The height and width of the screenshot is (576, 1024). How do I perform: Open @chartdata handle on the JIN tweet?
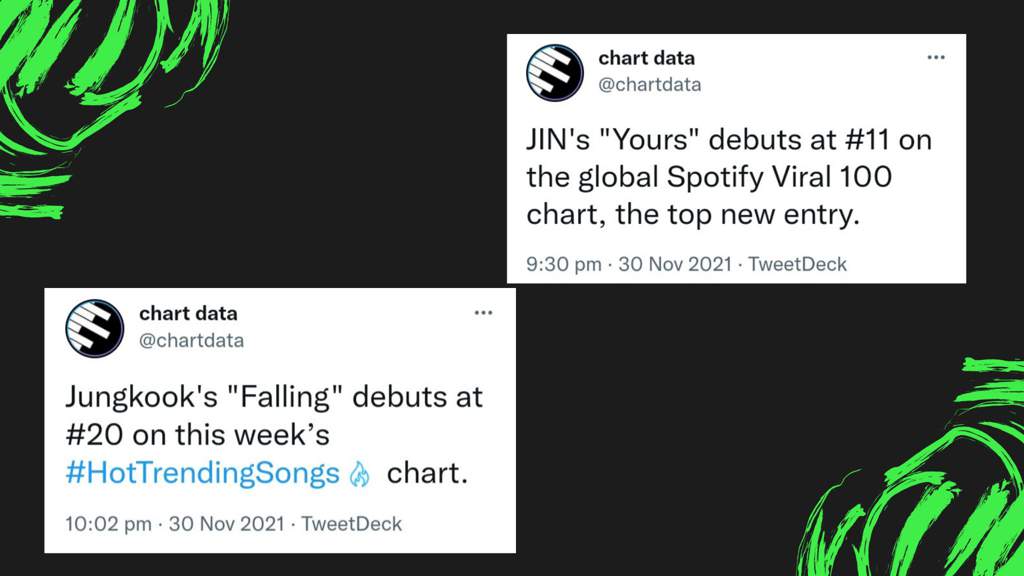650,85
